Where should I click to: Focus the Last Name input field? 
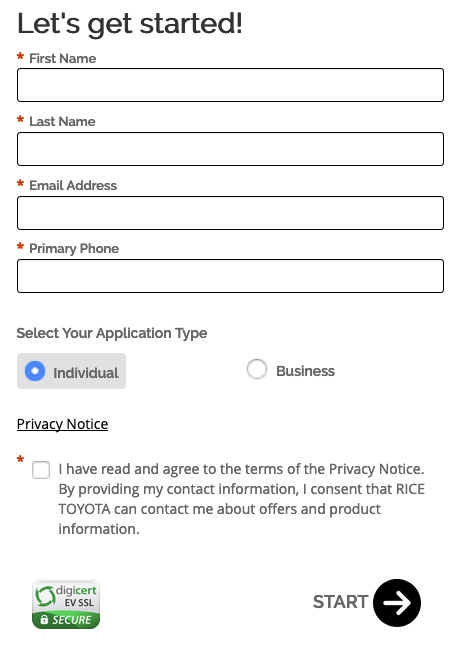pos(230,149)
